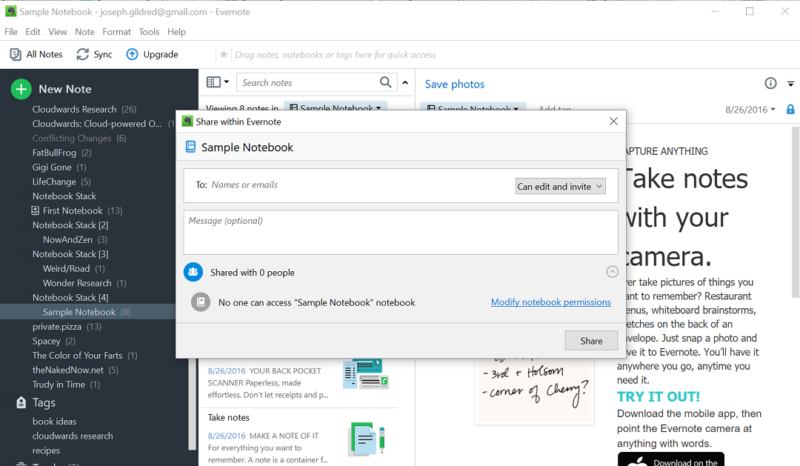Screen dimensions: 800x466
Task: Open the View menu
Action: [x=58, y=32]
